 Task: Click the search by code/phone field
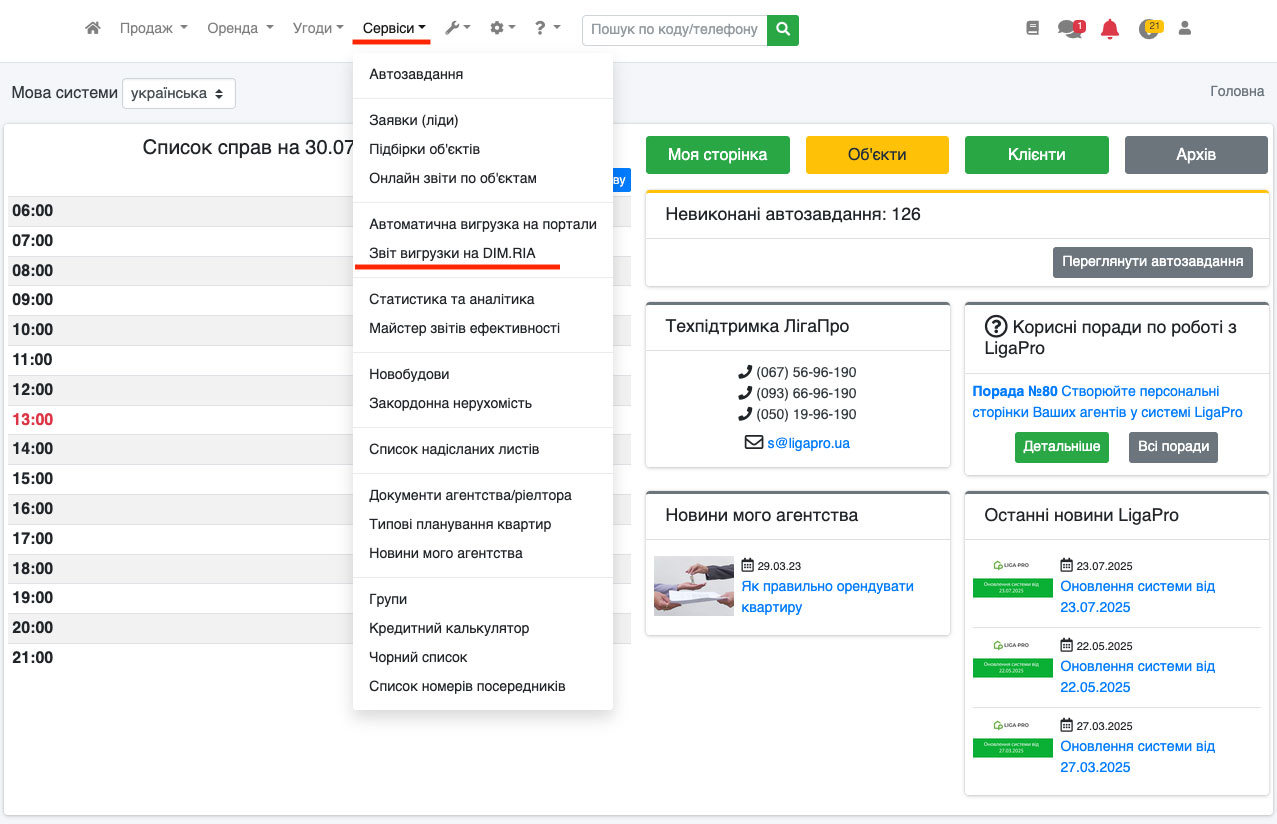click(674, 30)
